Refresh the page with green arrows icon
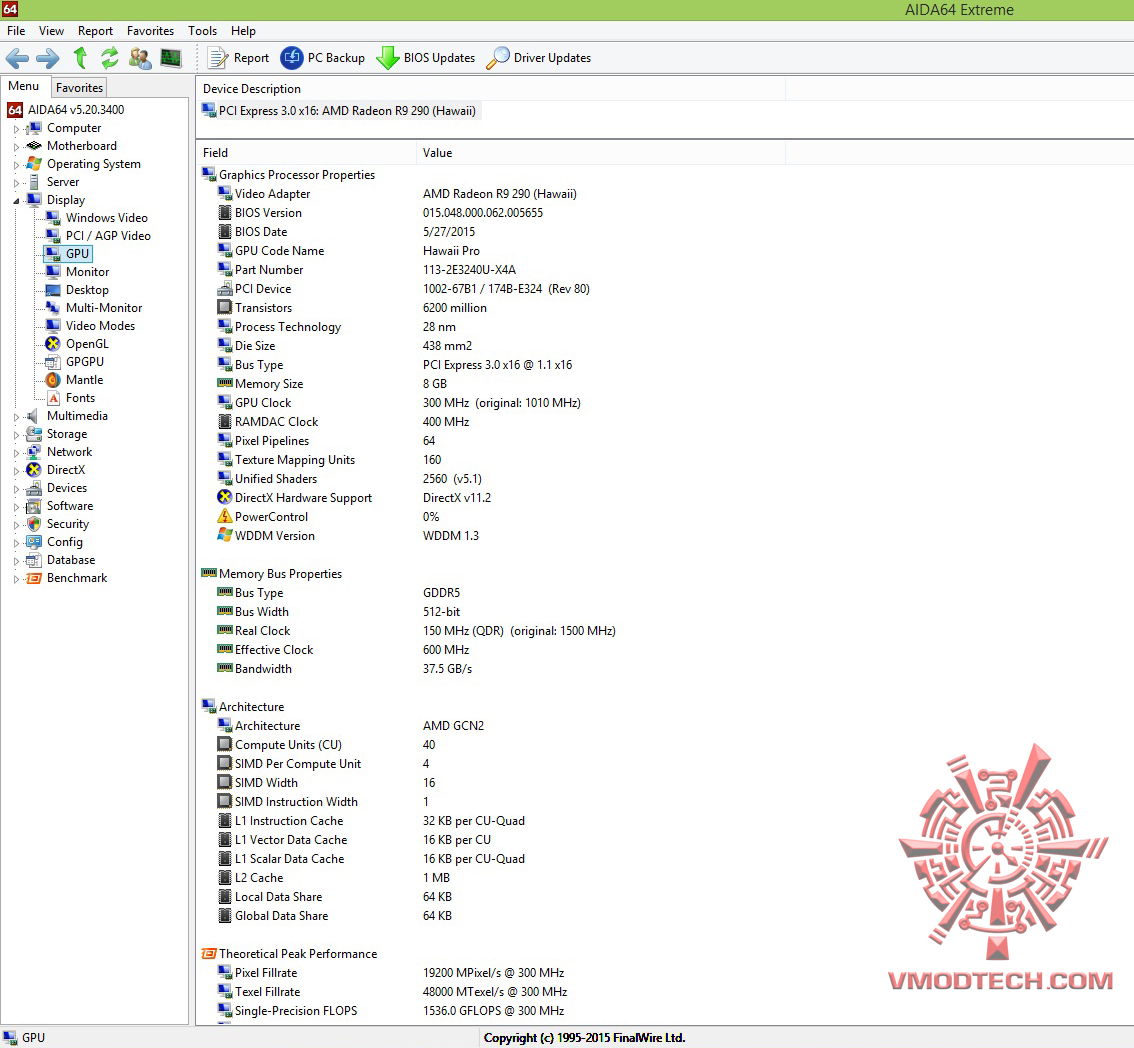1134x1048 pixels. coord(109,58)
